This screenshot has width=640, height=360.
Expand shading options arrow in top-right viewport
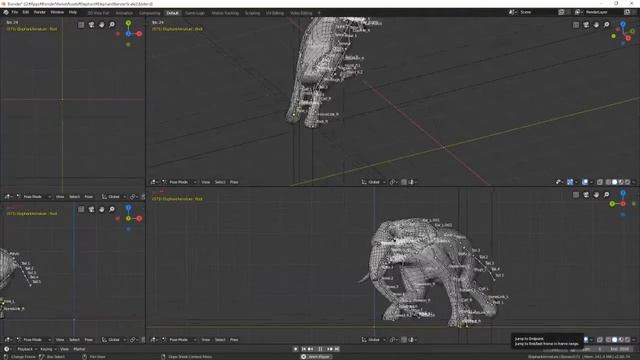(634, 182)
